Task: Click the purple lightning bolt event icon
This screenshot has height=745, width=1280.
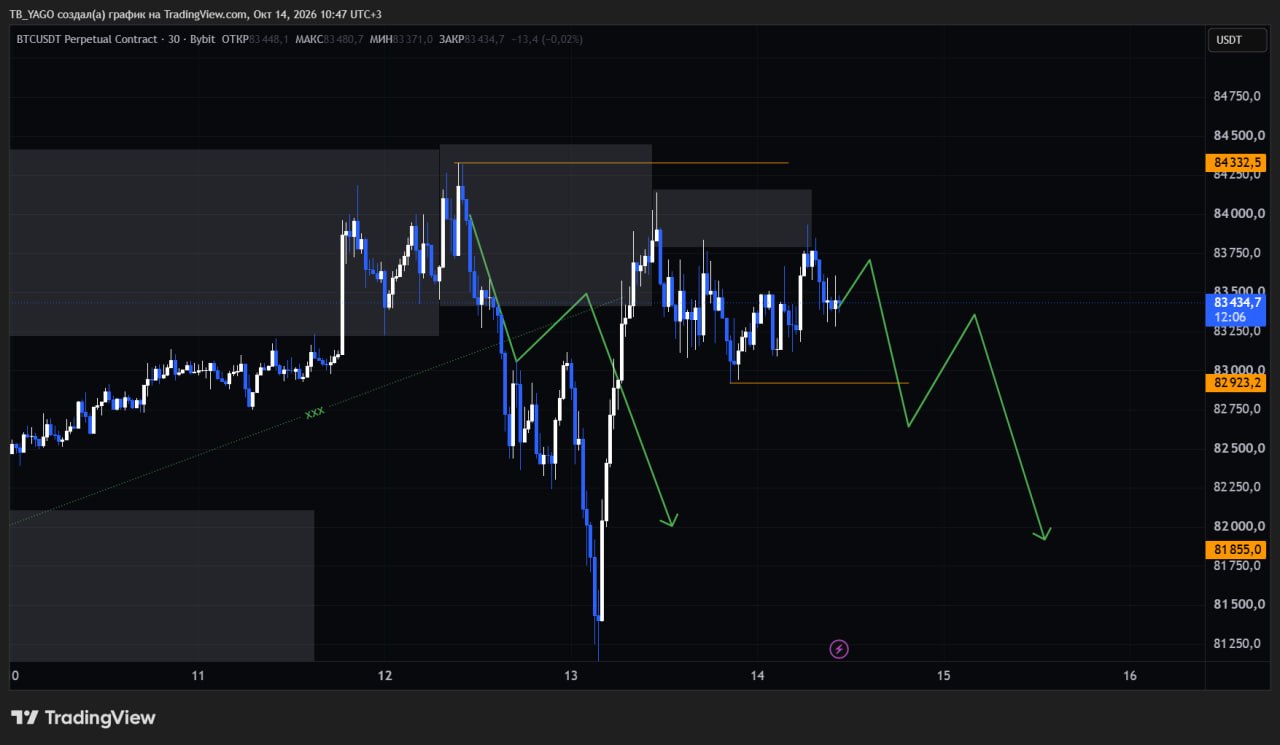Action: (x=840, y=650)
